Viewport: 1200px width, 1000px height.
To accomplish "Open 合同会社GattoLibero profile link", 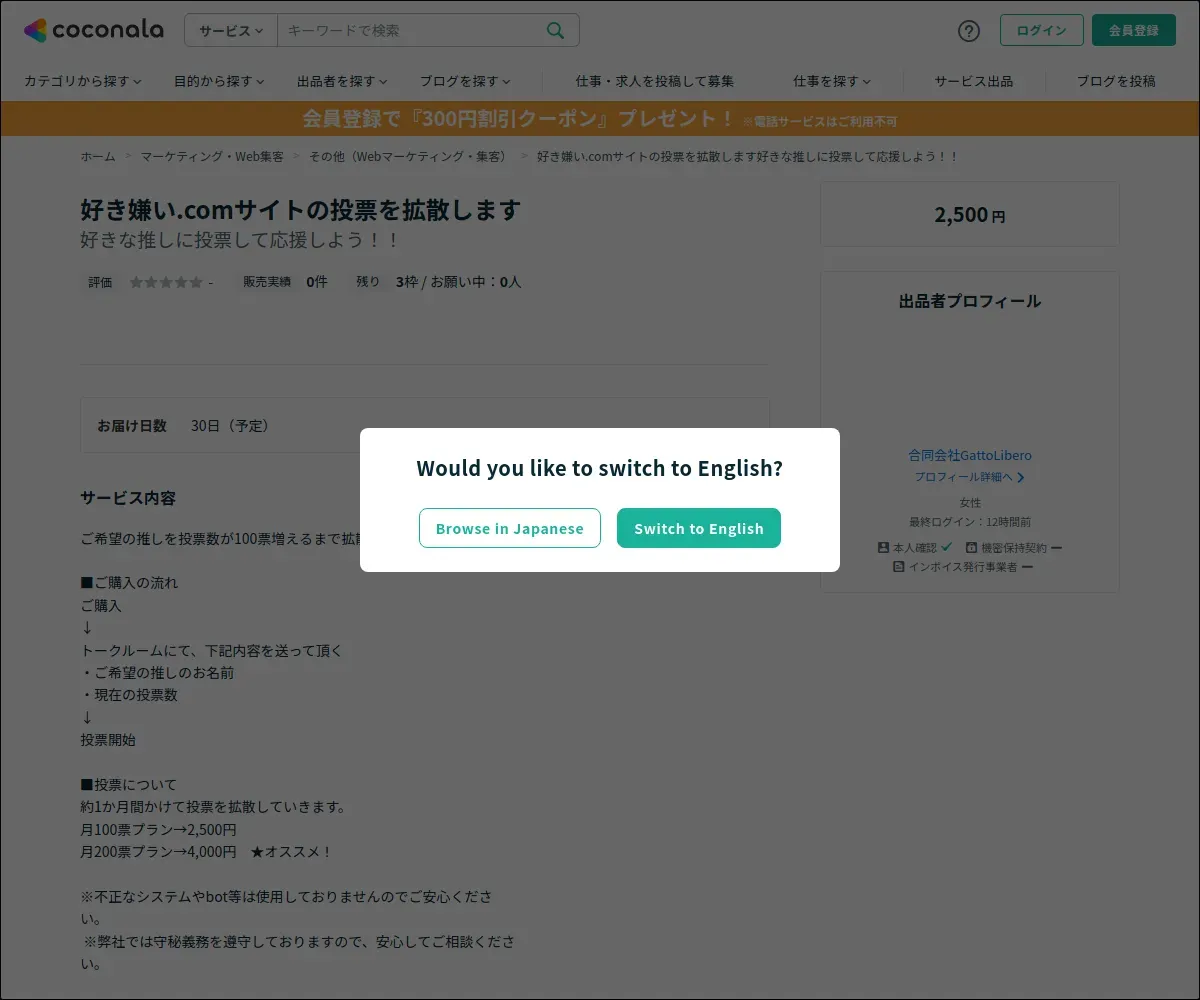I will (970, 455).
